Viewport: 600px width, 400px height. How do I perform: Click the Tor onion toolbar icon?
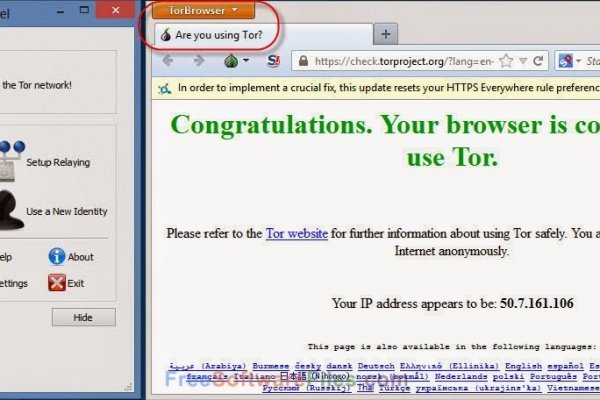pos(229,61)
